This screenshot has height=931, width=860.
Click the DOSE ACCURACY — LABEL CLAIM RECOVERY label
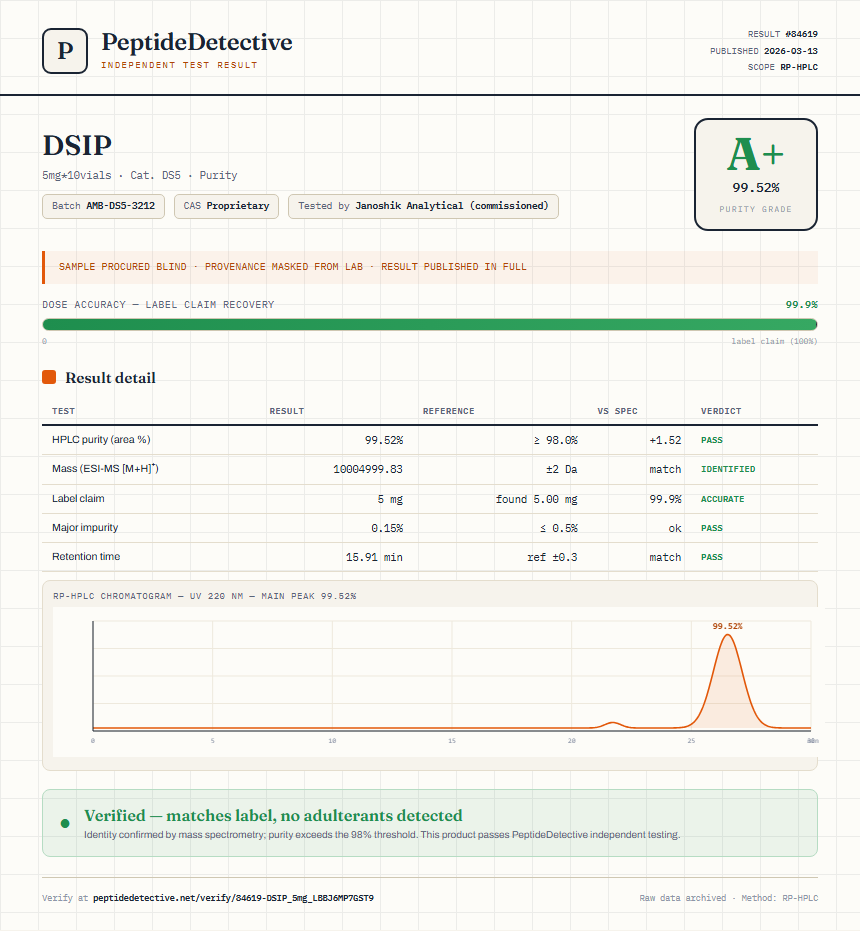click(158, 305)
